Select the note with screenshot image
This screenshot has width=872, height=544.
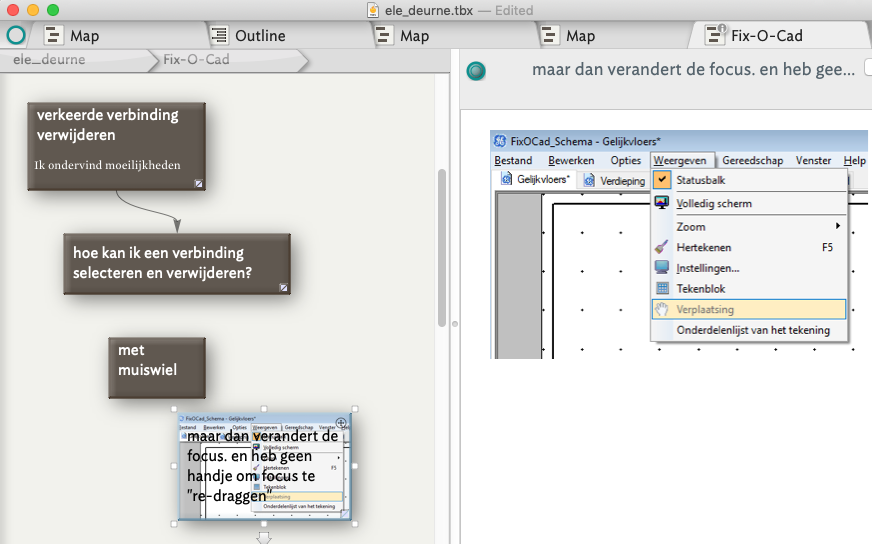coord(265,467)
